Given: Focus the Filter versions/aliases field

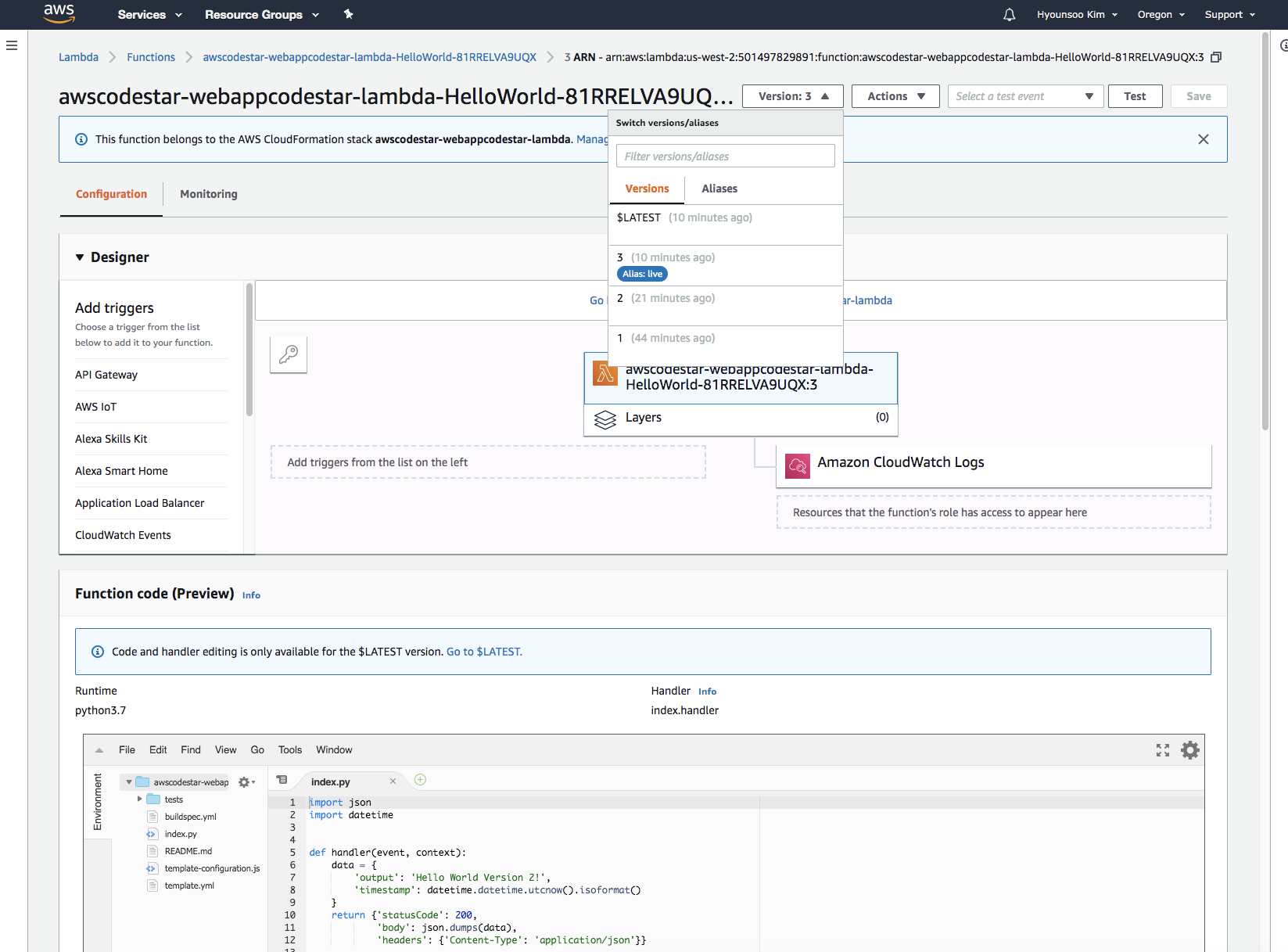Looking at the screenshot, I should 725,156.
